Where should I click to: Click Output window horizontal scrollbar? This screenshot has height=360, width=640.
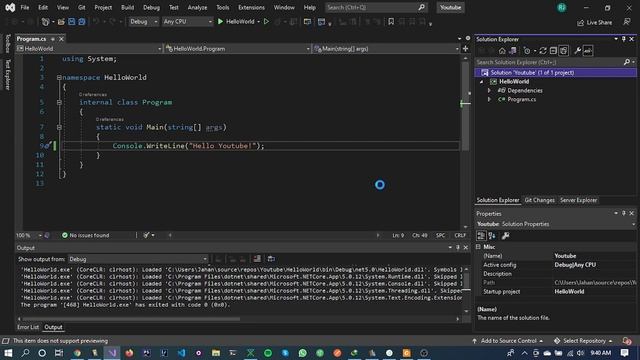(131, 319)
